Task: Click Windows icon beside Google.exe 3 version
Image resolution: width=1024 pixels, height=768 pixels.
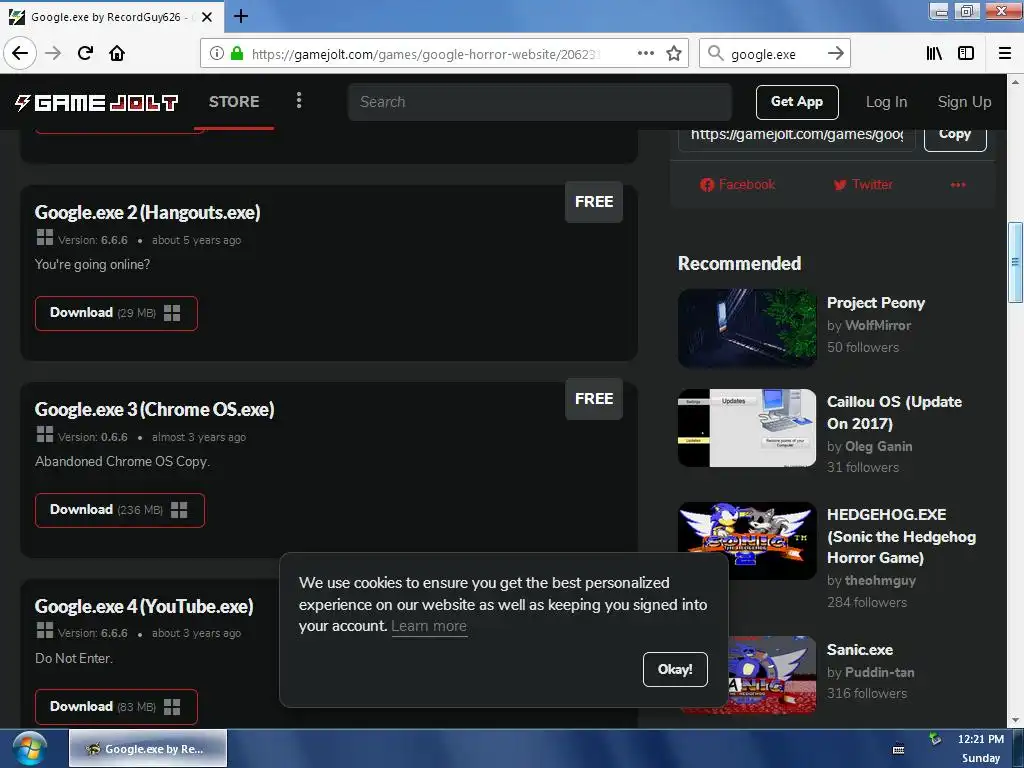Action: pos(44,434)
